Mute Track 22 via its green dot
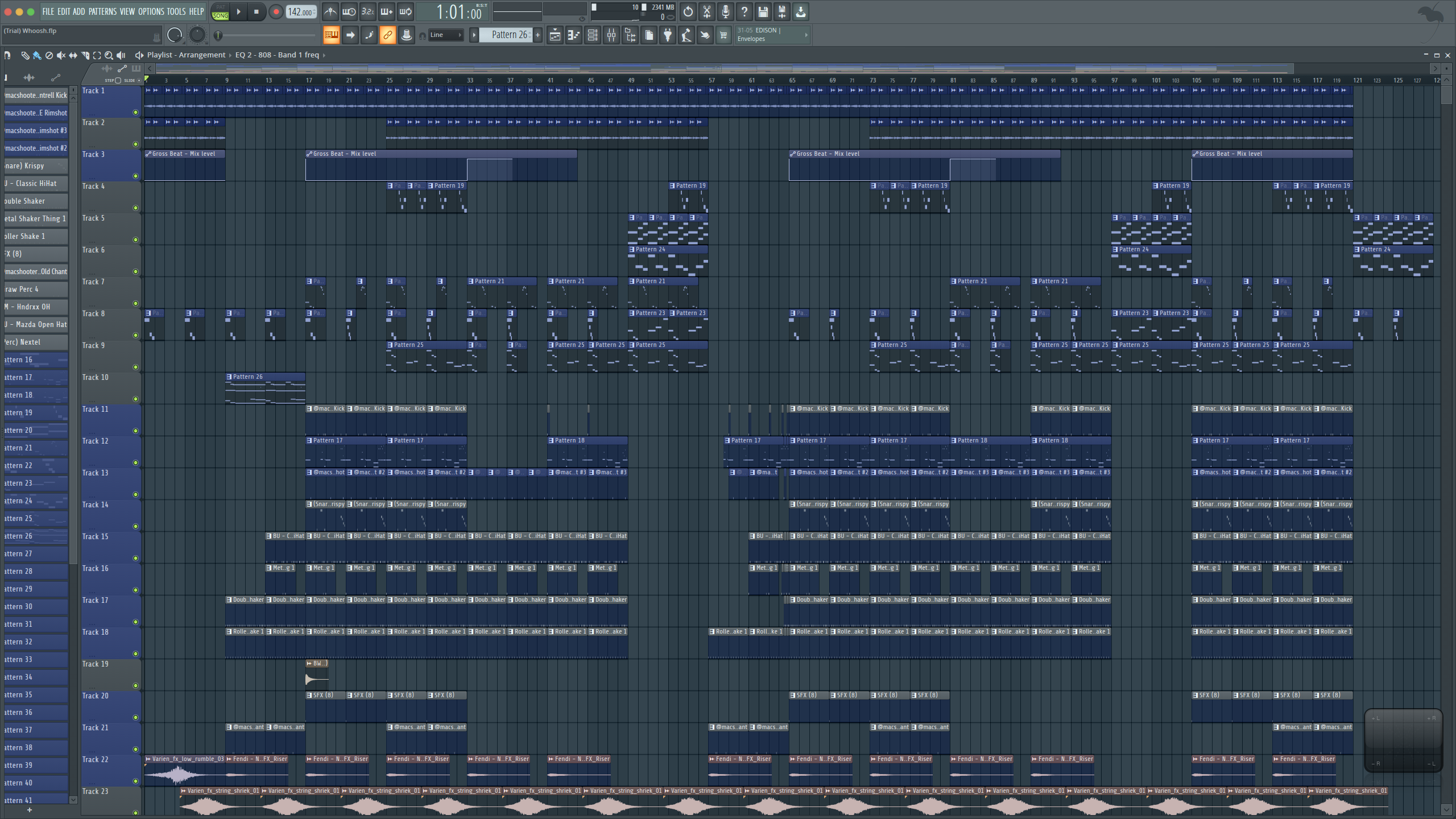The width and height of the screenshot is (1456, 819). [135, 781]
